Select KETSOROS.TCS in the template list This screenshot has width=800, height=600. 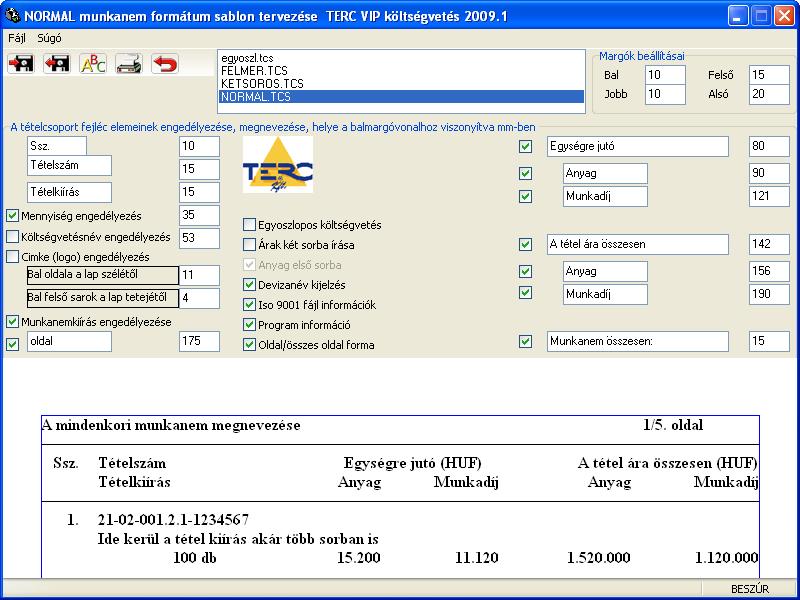click(x=401, y=84)
